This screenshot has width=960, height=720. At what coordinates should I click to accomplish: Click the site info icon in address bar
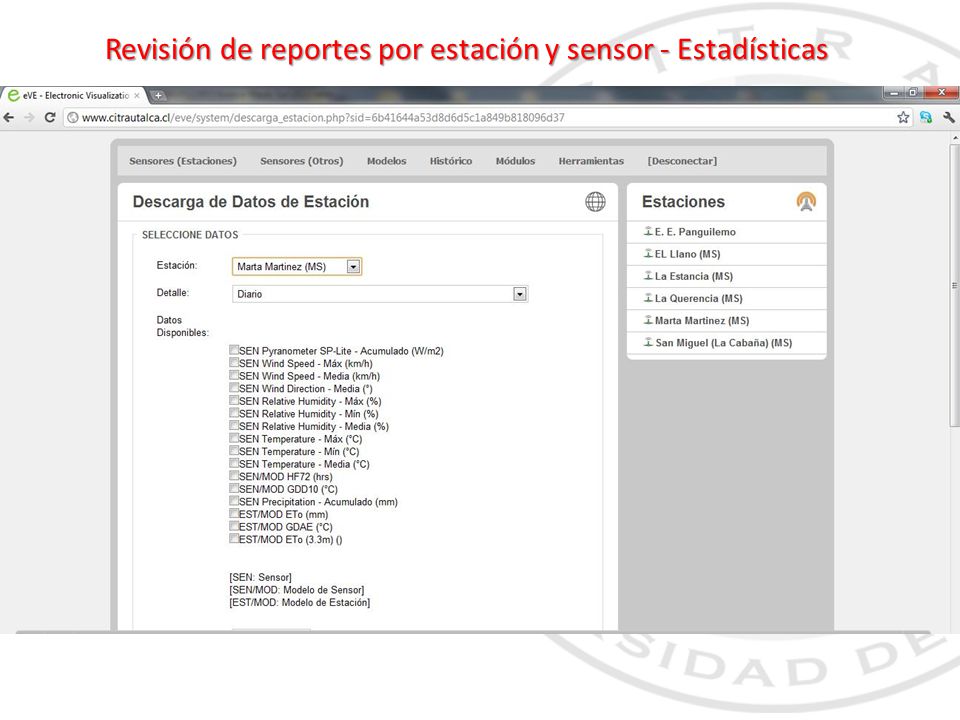coord(73,118)
